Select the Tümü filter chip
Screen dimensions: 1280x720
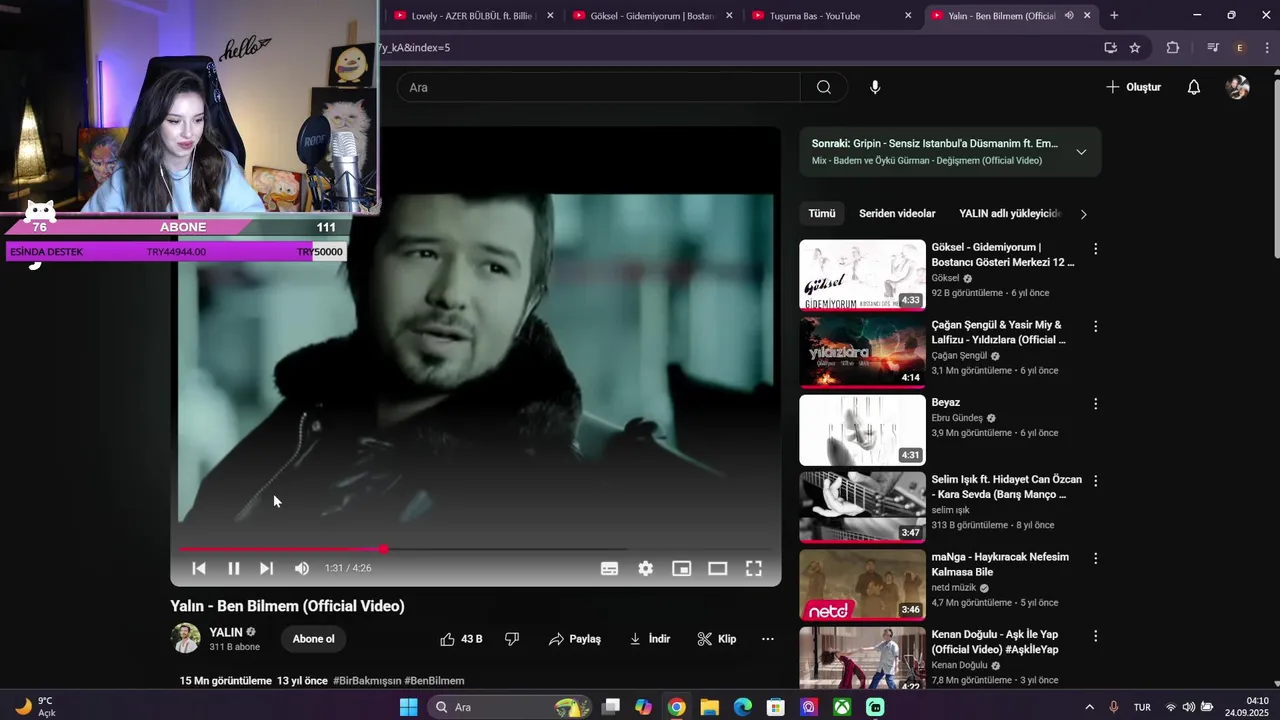point(822,214)
